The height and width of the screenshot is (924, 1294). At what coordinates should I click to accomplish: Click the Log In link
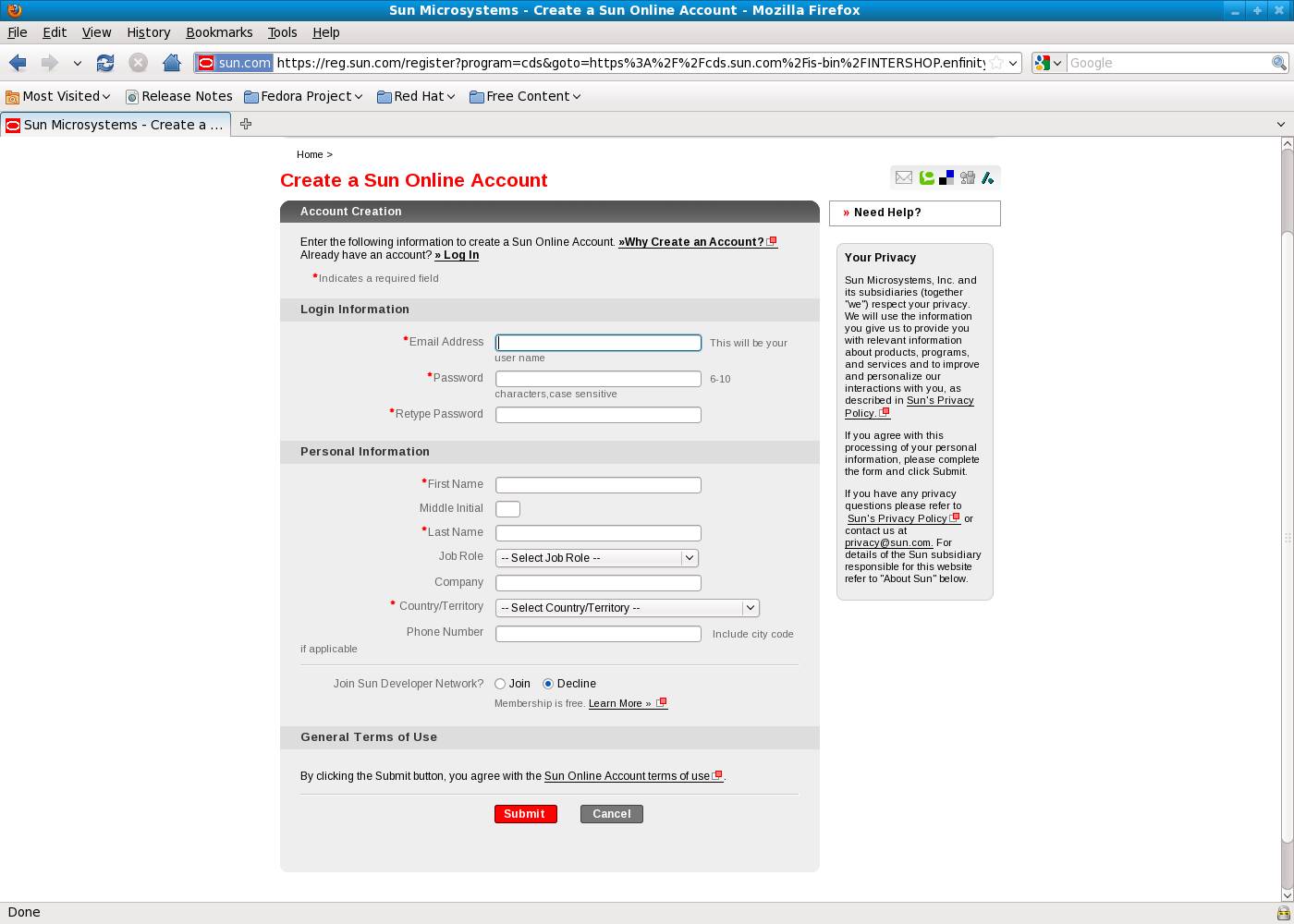coord(457,255)
